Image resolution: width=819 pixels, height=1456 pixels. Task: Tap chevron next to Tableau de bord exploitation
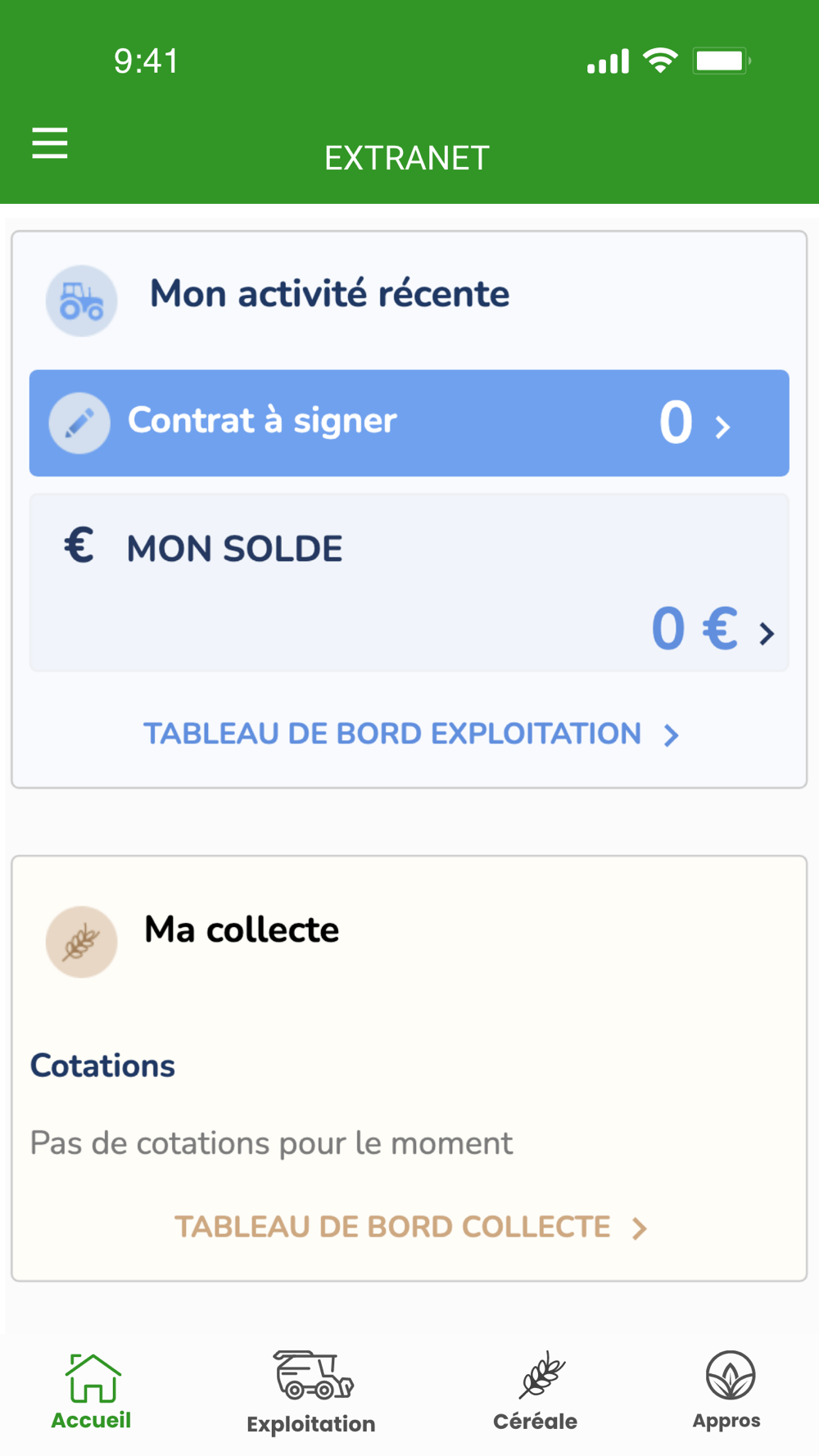[672, 735]
